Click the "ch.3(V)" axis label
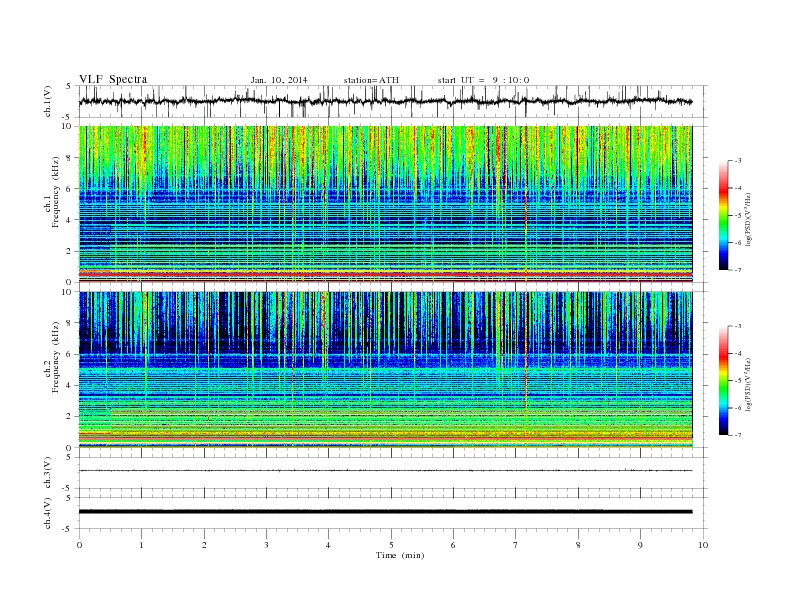 (x=48, y=473)
